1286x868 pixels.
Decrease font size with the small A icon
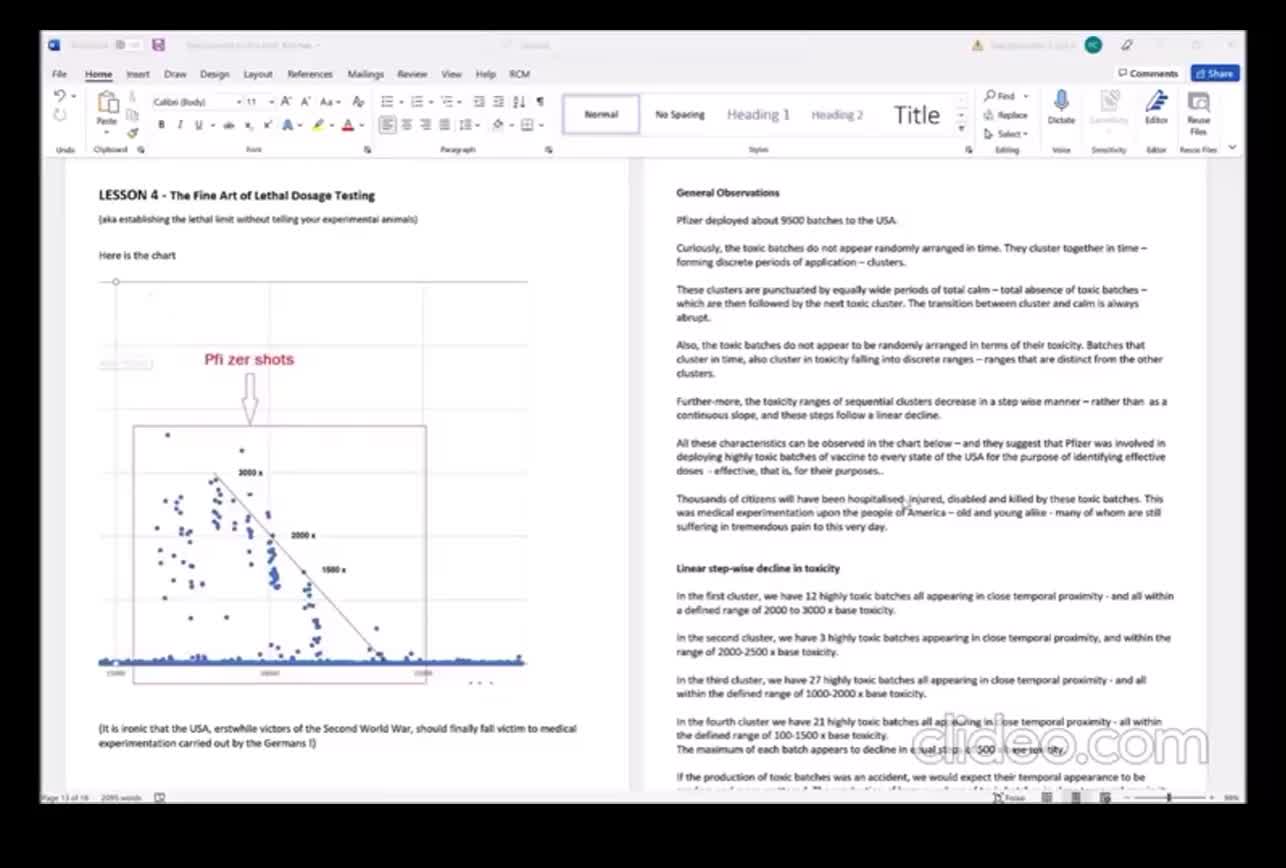coord(304,101)
